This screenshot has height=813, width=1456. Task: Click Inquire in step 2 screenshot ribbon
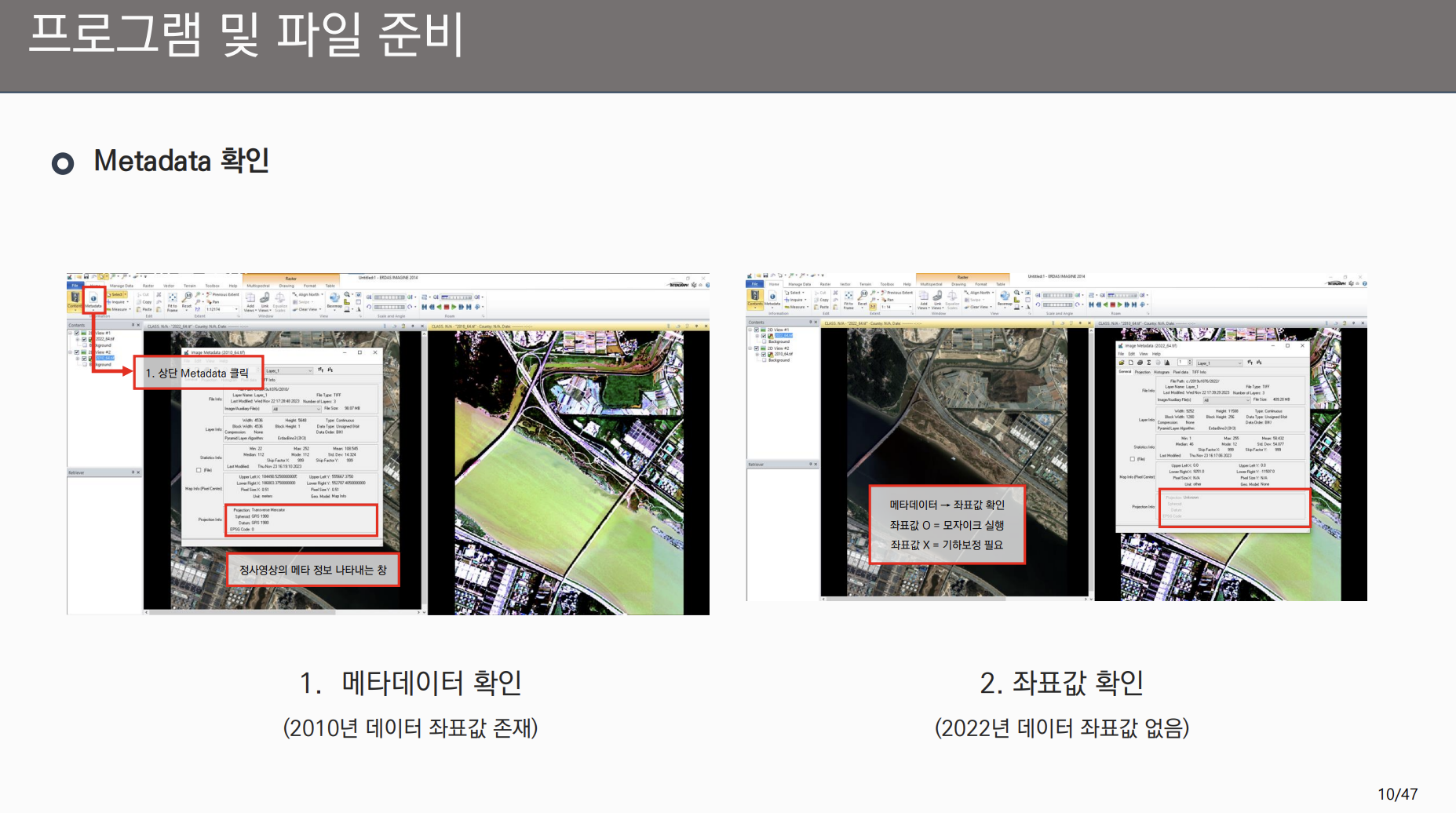coord(795,300)
